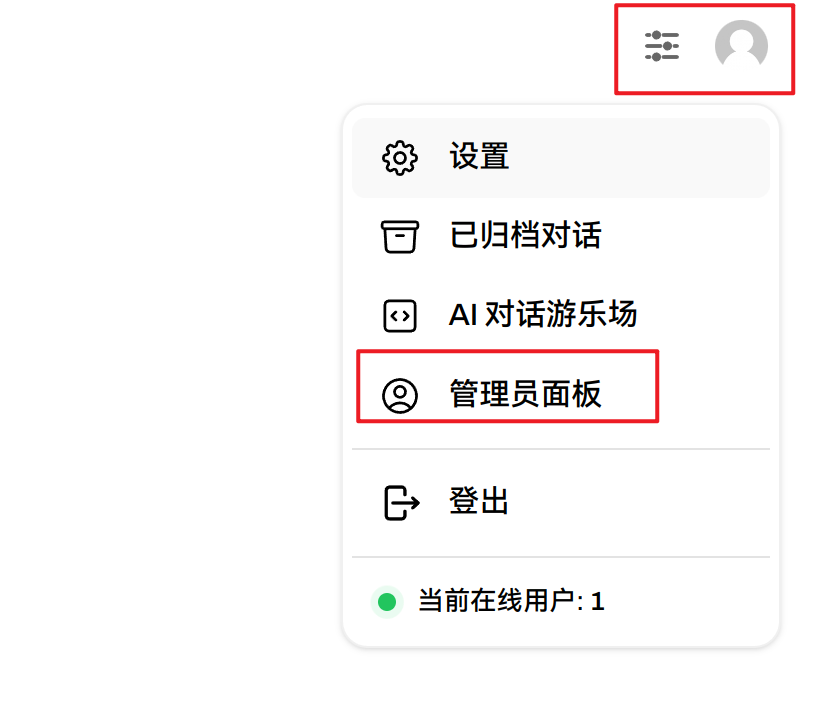The image size is (816, 717).
Task: Click the green online status dot
Action: (387, 602)
